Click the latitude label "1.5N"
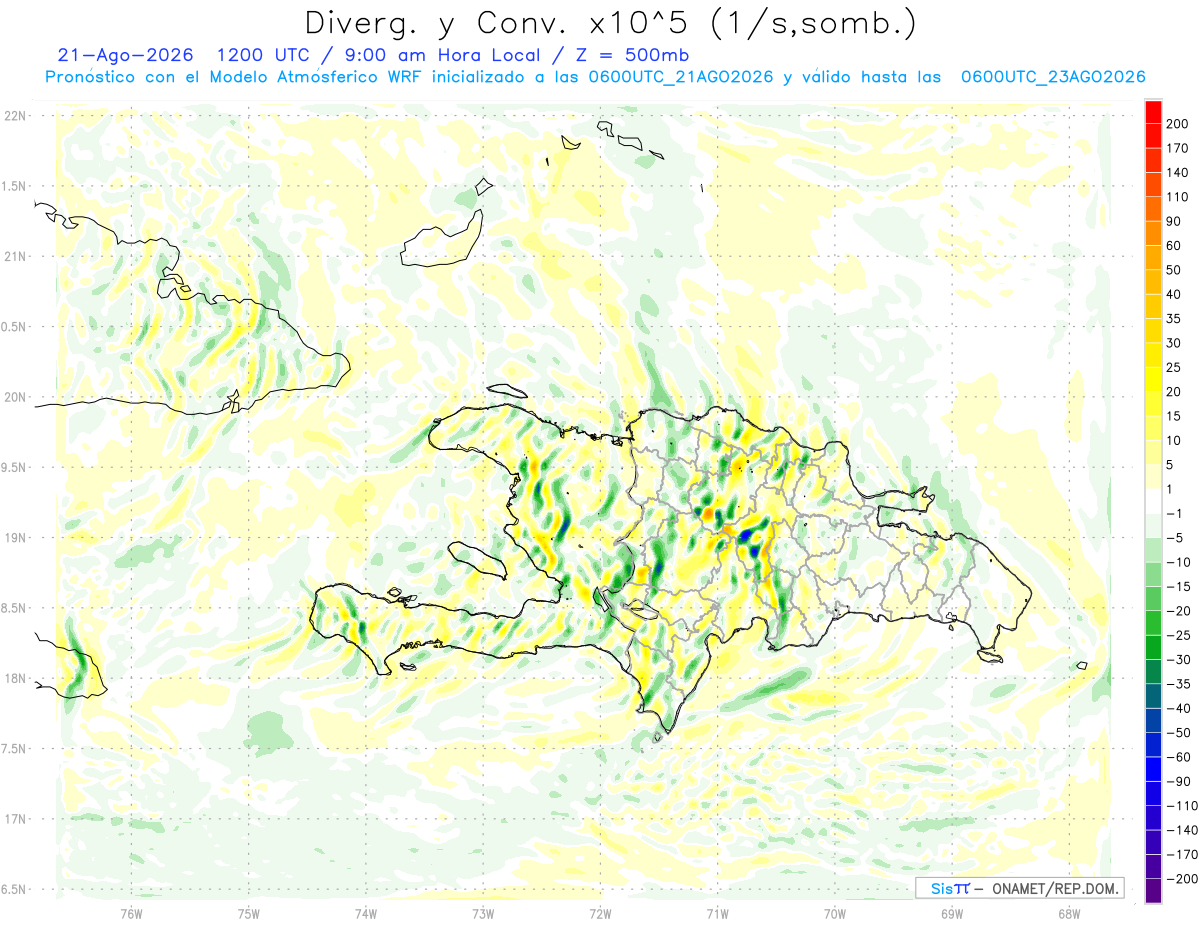 [x=12, y=186]
